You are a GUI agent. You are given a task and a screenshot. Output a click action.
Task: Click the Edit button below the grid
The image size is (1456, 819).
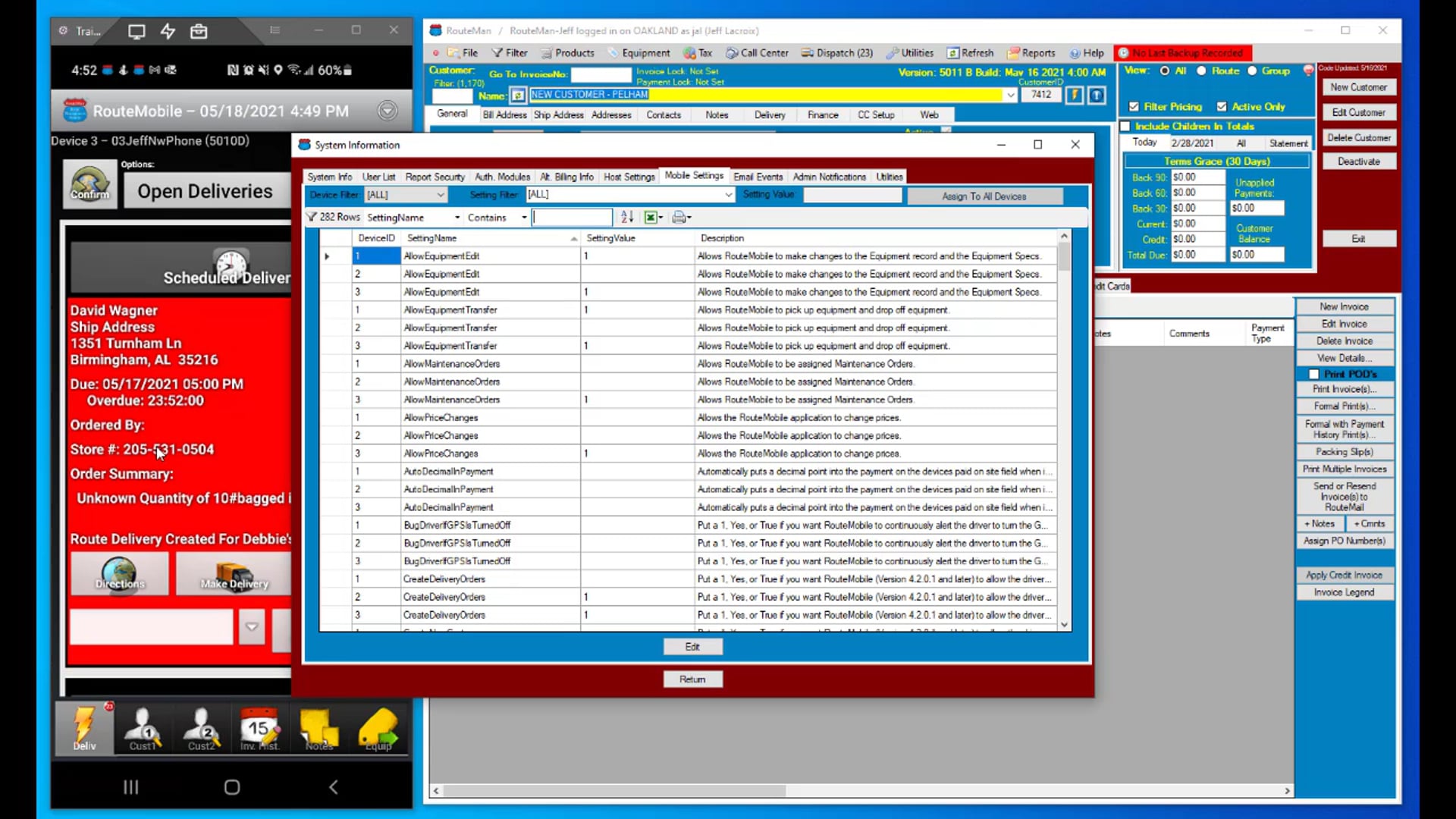coord(692,647)
